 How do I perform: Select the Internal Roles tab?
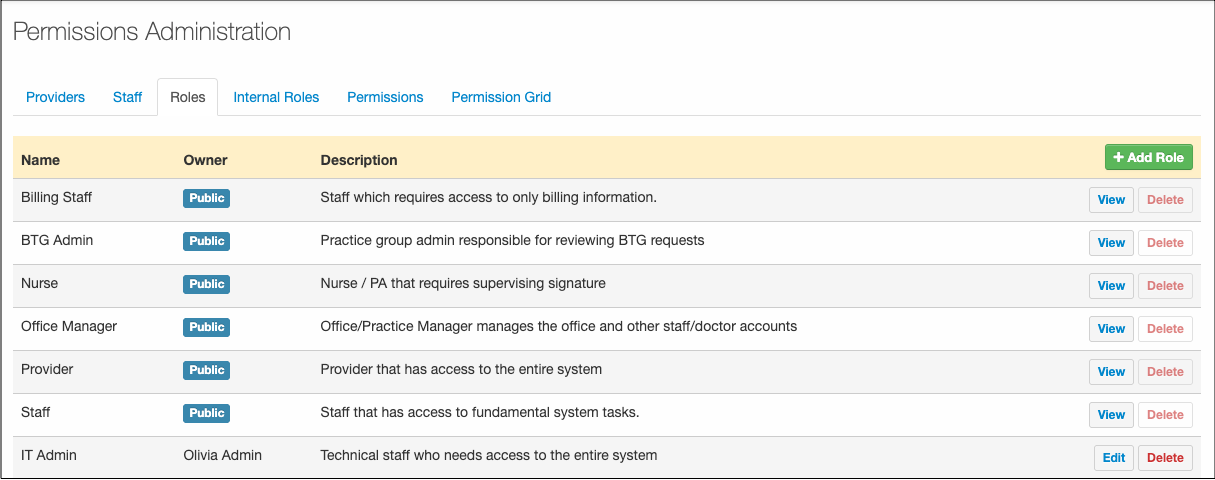click(x=276, y=97)
